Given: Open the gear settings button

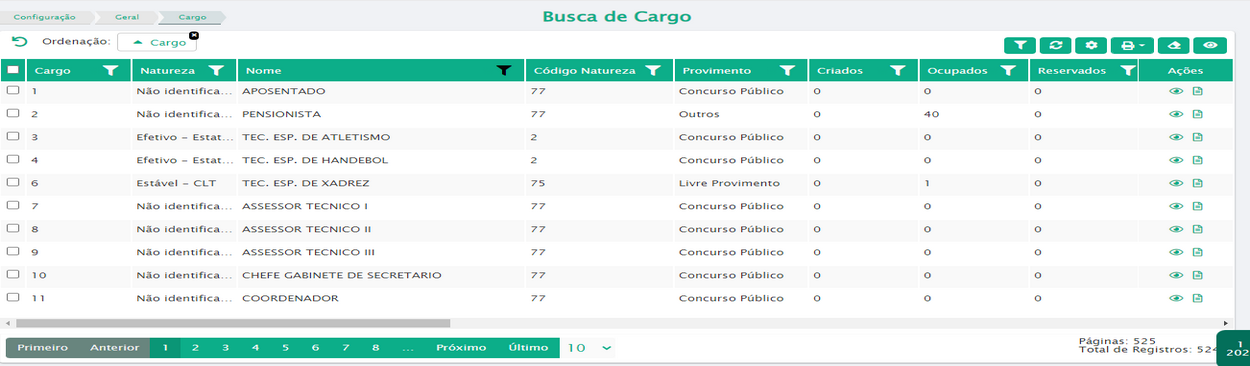Looking at the screenshot, I should pyautogui.click(x=1091, y=45).
